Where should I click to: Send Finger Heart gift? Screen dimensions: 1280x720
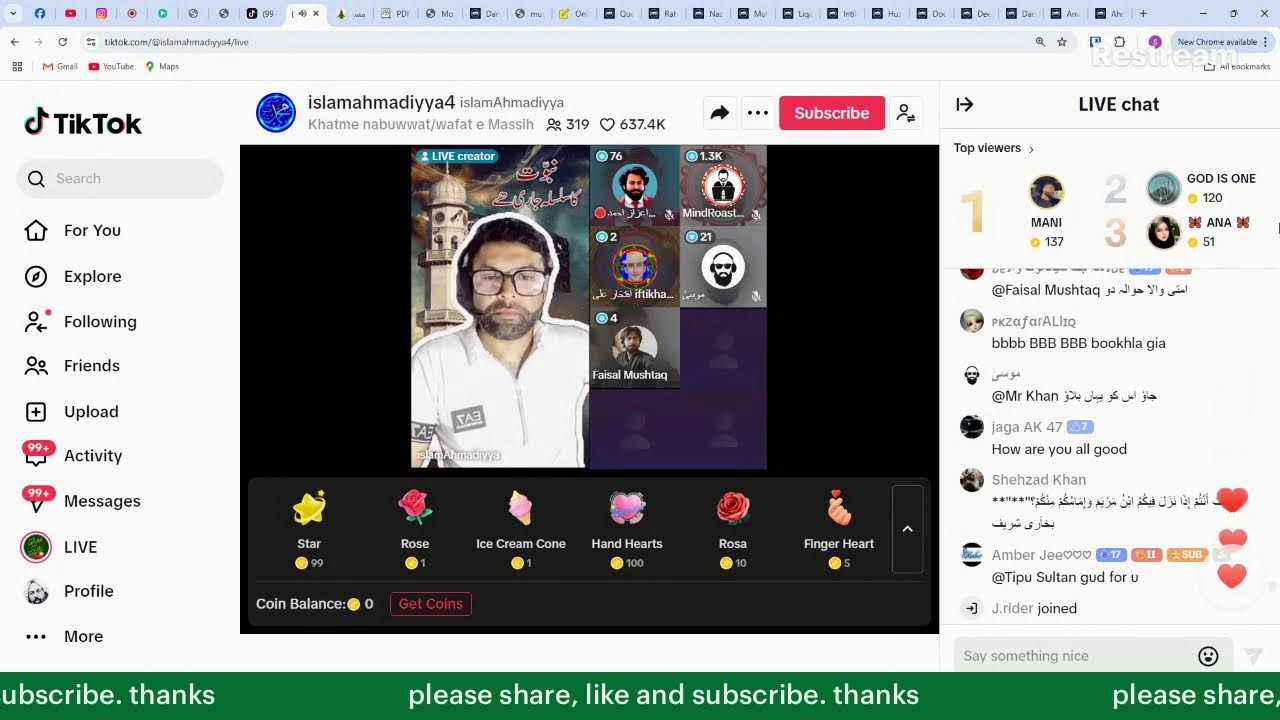[839, 529]
